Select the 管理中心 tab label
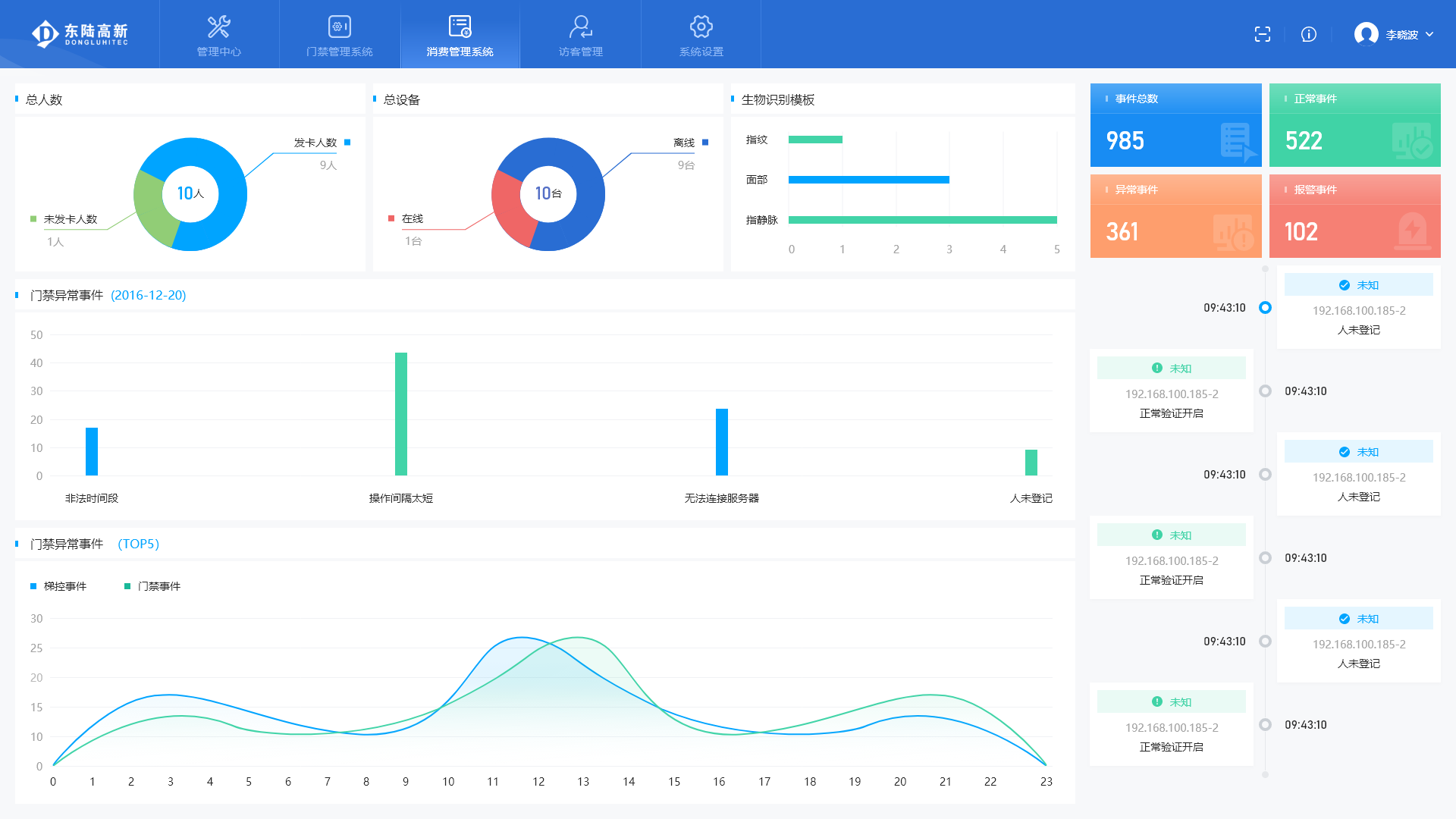This screenshot has height=819, width=1456. (219, 52)
